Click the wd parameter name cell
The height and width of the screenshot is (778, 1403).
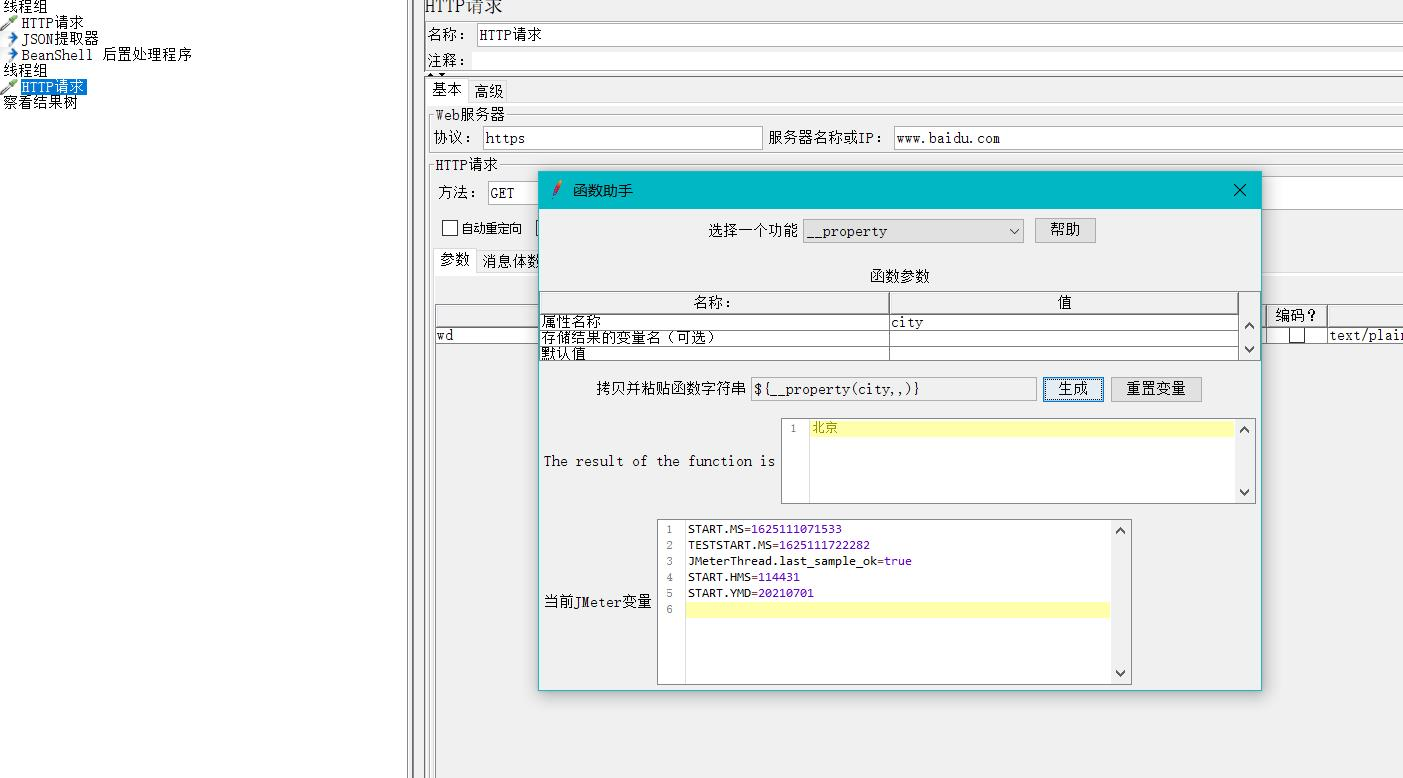pos(487,336)
